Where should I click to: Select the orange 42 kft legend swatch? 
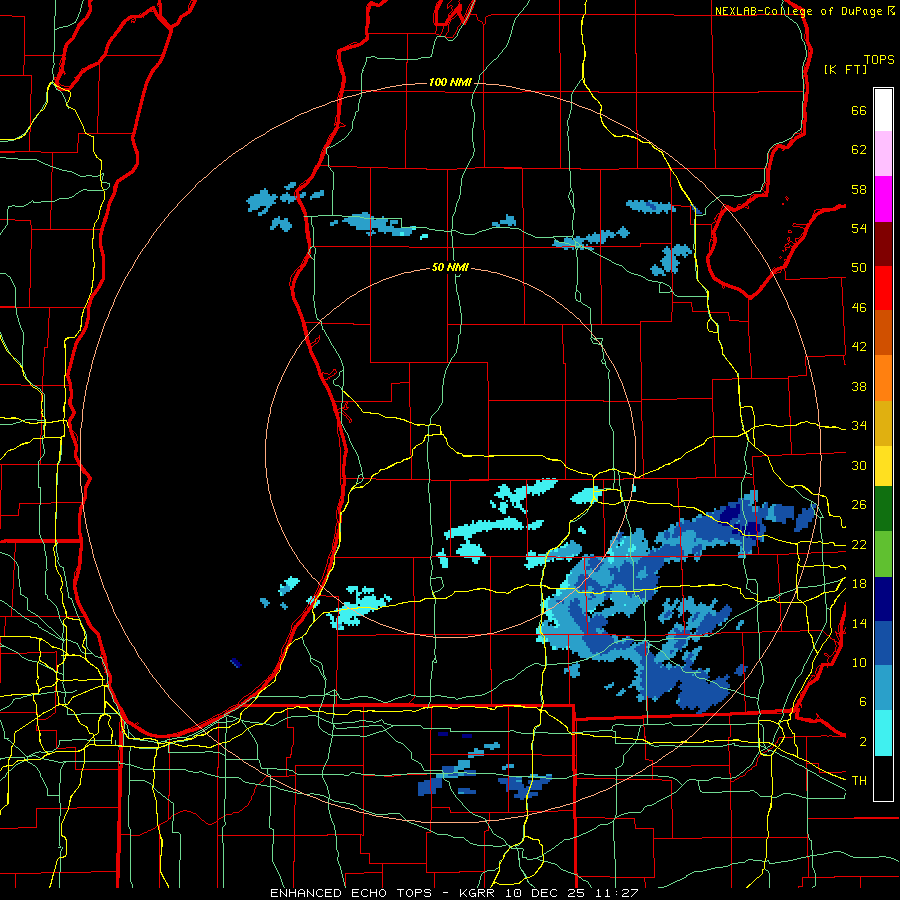click(883, 378)
